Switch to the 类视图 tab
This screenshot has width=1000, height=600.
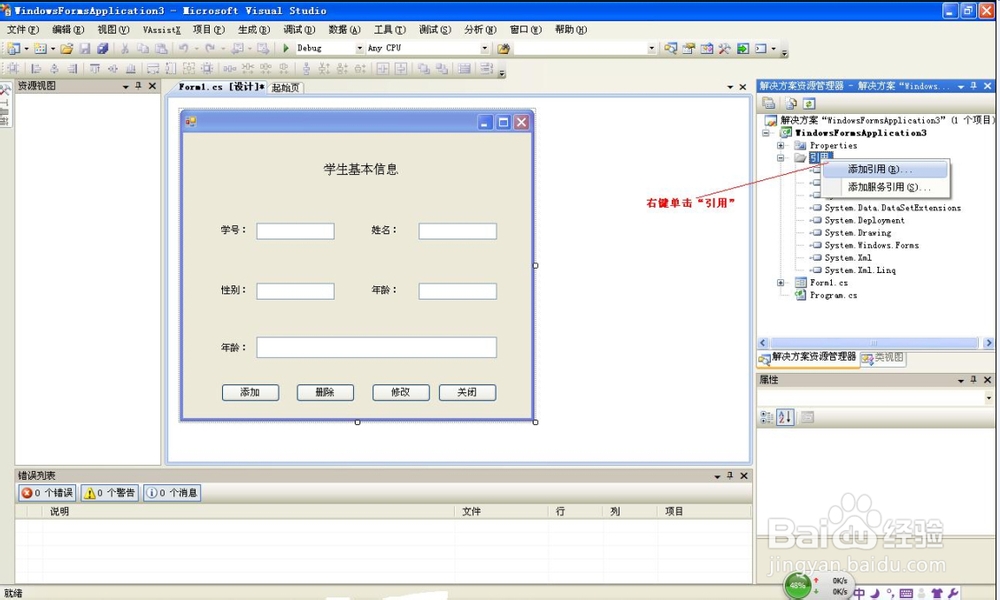[881, 359]
